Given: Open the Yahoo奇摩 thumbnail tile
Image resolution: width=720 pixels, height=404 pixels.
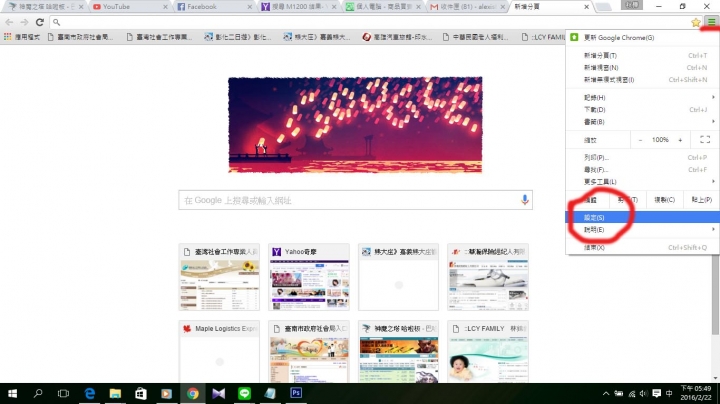Looking at the screenshot, I should point(309,277).
